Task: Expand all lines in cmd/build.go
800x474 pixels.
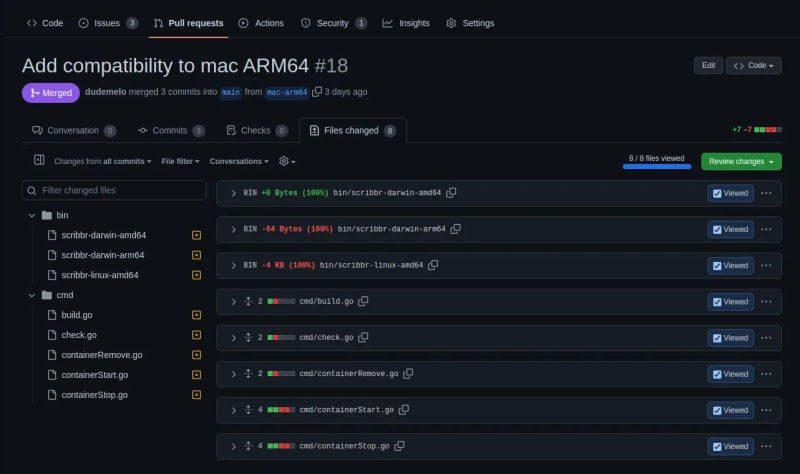Action: (248, 302)
